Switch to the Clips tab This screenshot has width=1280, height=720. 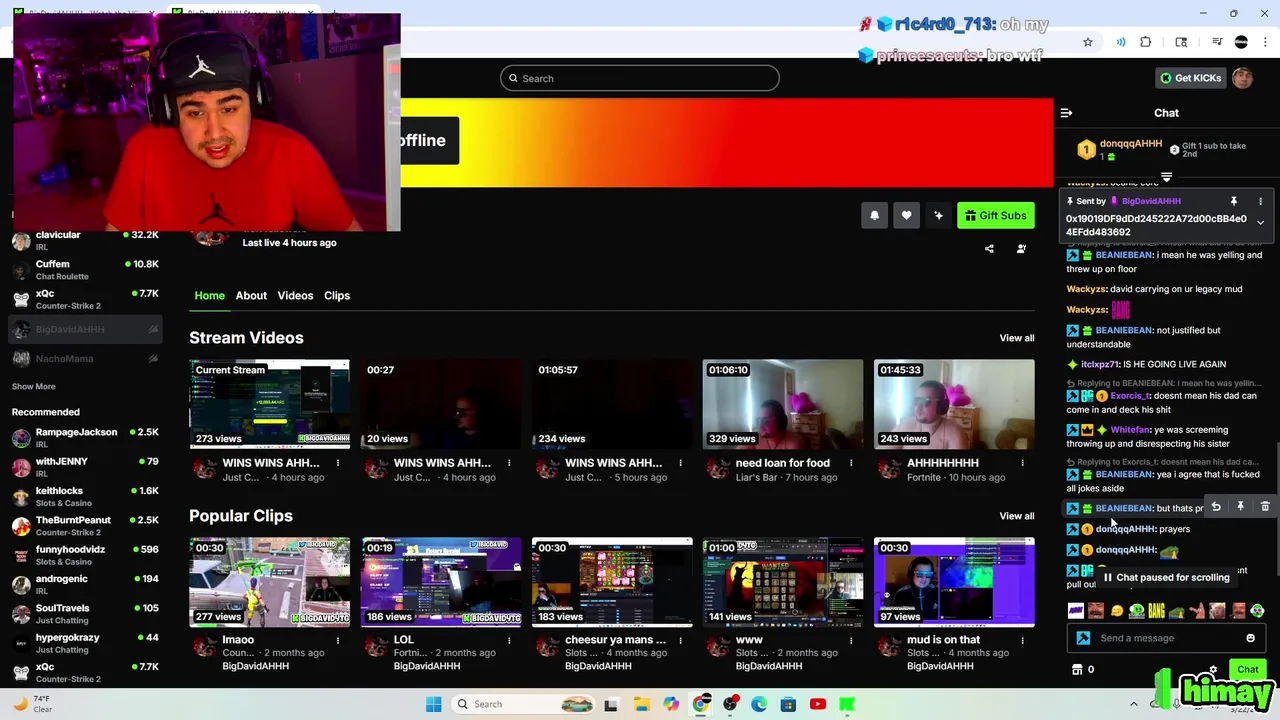coord(337,295)
